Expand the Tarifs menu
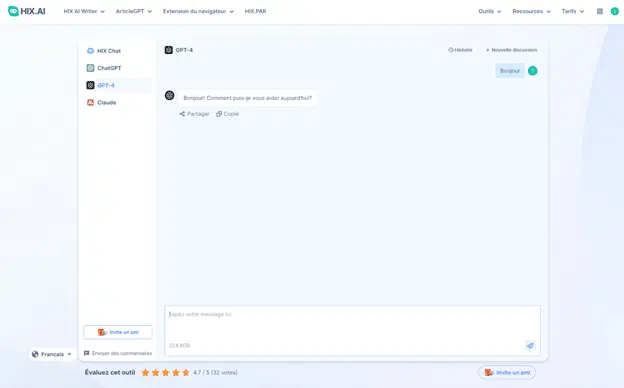The image size is (624, 388). [x=573, y=11]
